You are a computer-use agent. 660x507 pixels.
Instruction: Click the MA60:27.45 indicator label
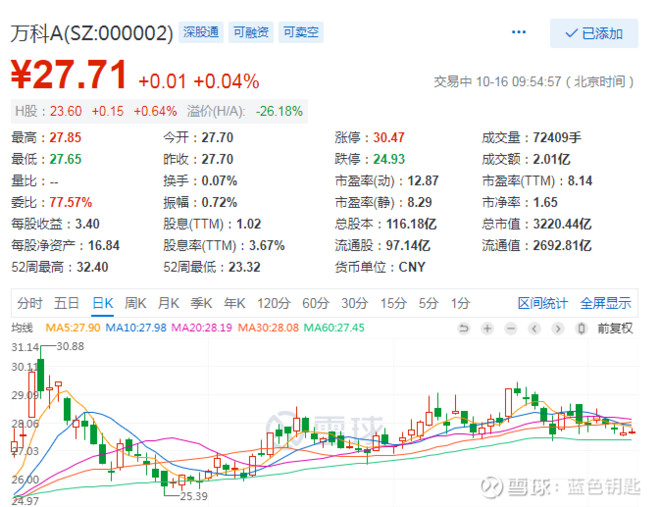(334, 328)
